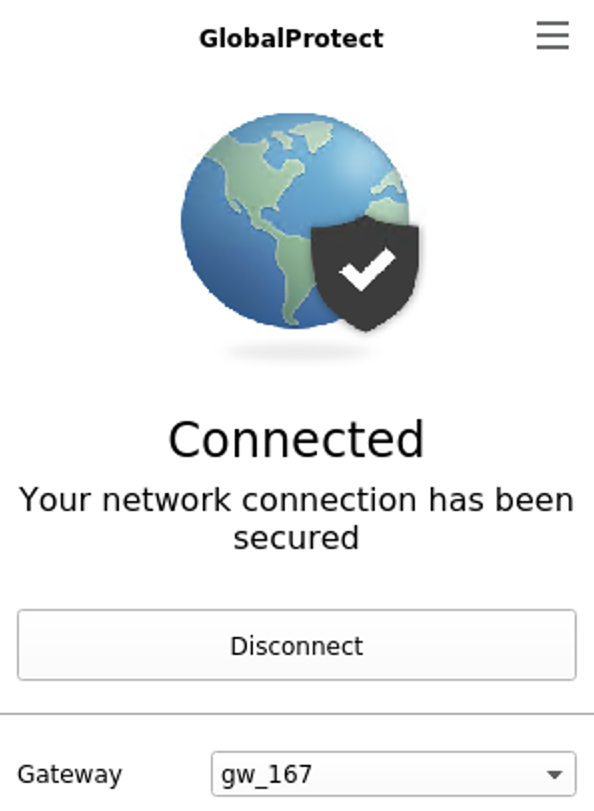Click the blue globe status icon
594x811 pixels.
(295, 221)
